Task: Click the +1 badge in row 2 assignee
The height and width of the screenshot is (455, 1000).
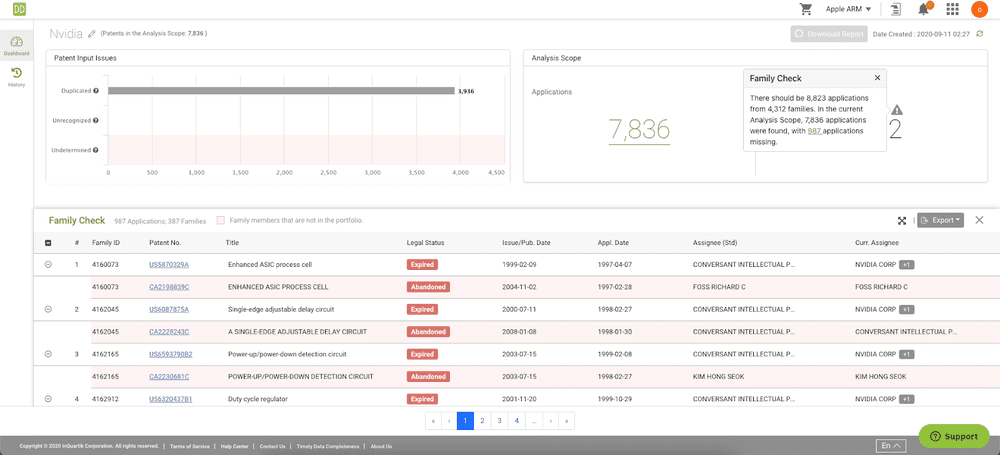Action: click(x=907, y=310)
